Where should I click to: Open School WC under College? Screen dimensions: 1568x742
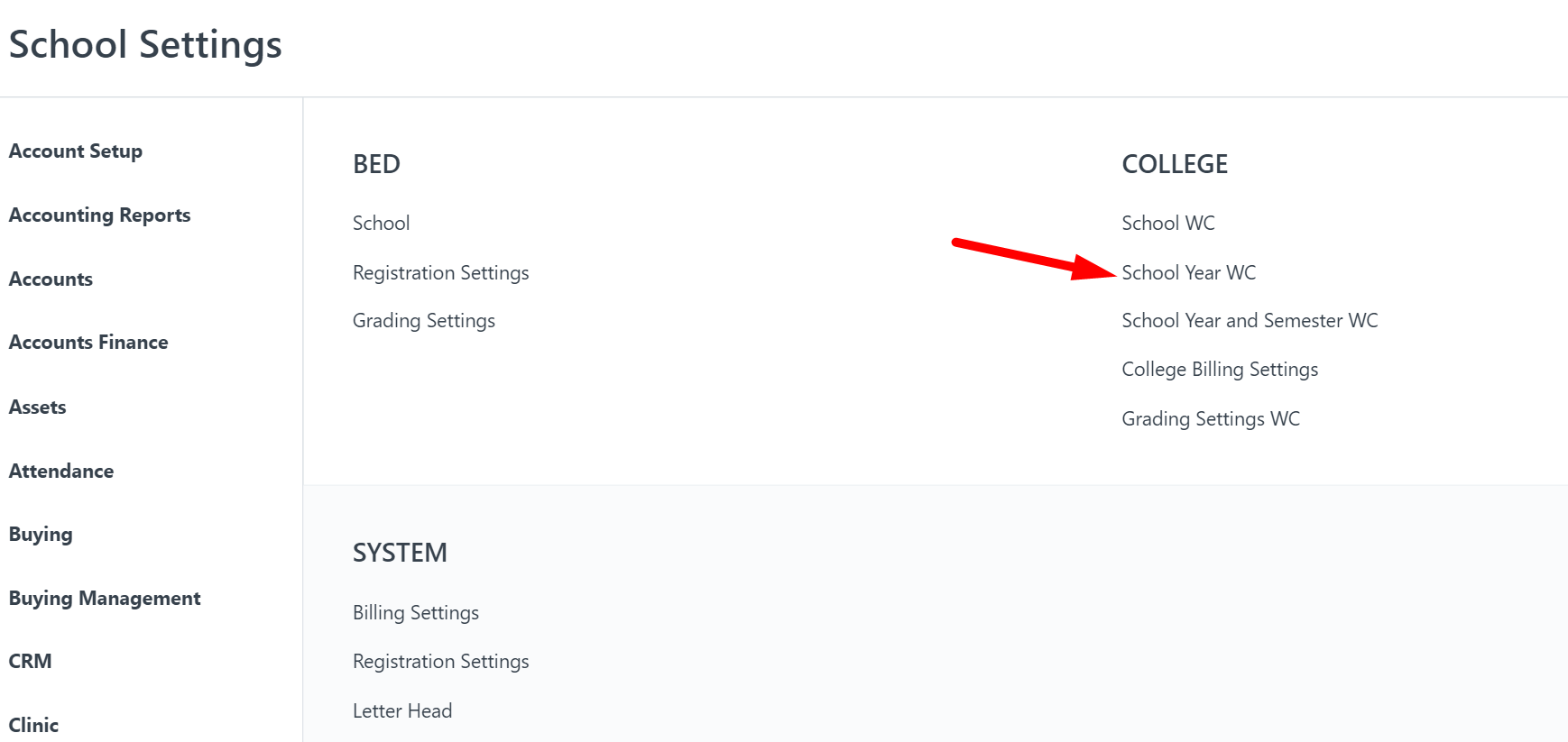(1167, 223)
